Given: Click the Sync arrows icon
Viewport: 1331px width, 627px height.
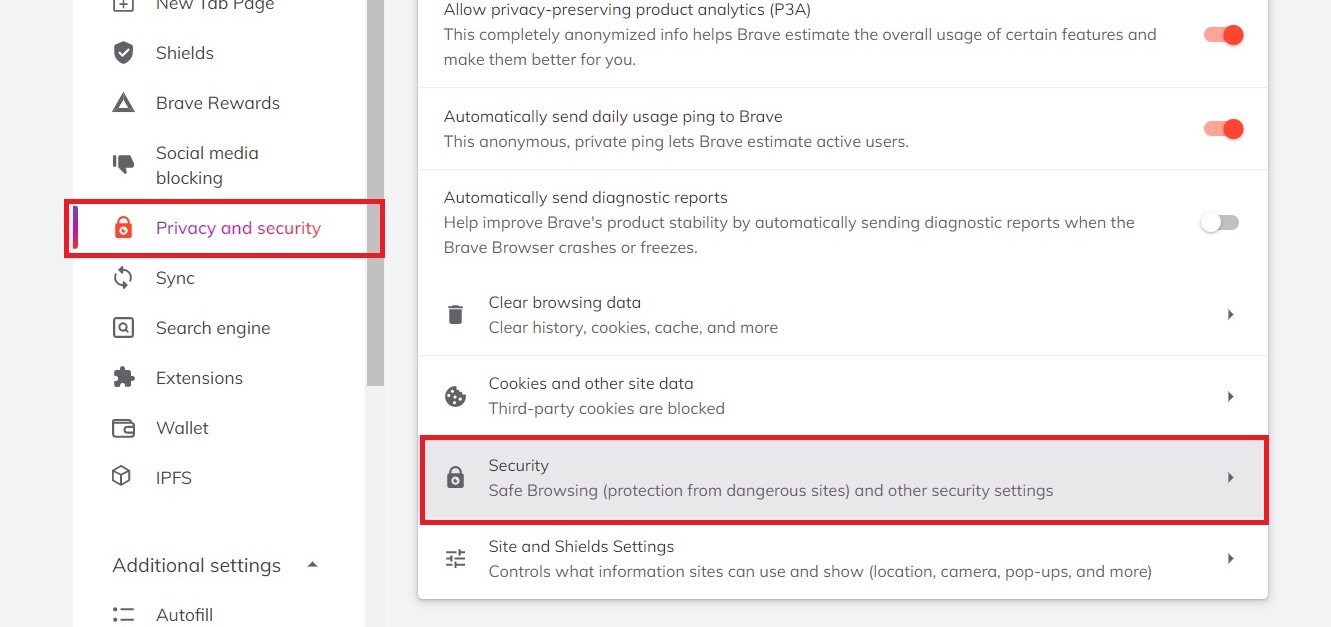Looking at the screenshot, I should (x=123, y=278).
